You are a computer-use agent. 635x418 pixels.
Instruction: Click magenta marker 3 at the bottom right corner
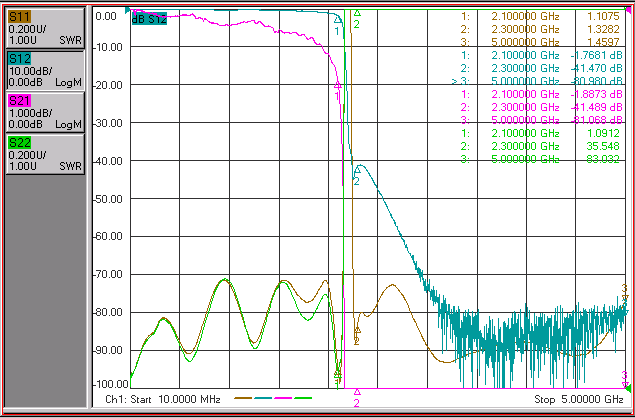click(624, 378)
